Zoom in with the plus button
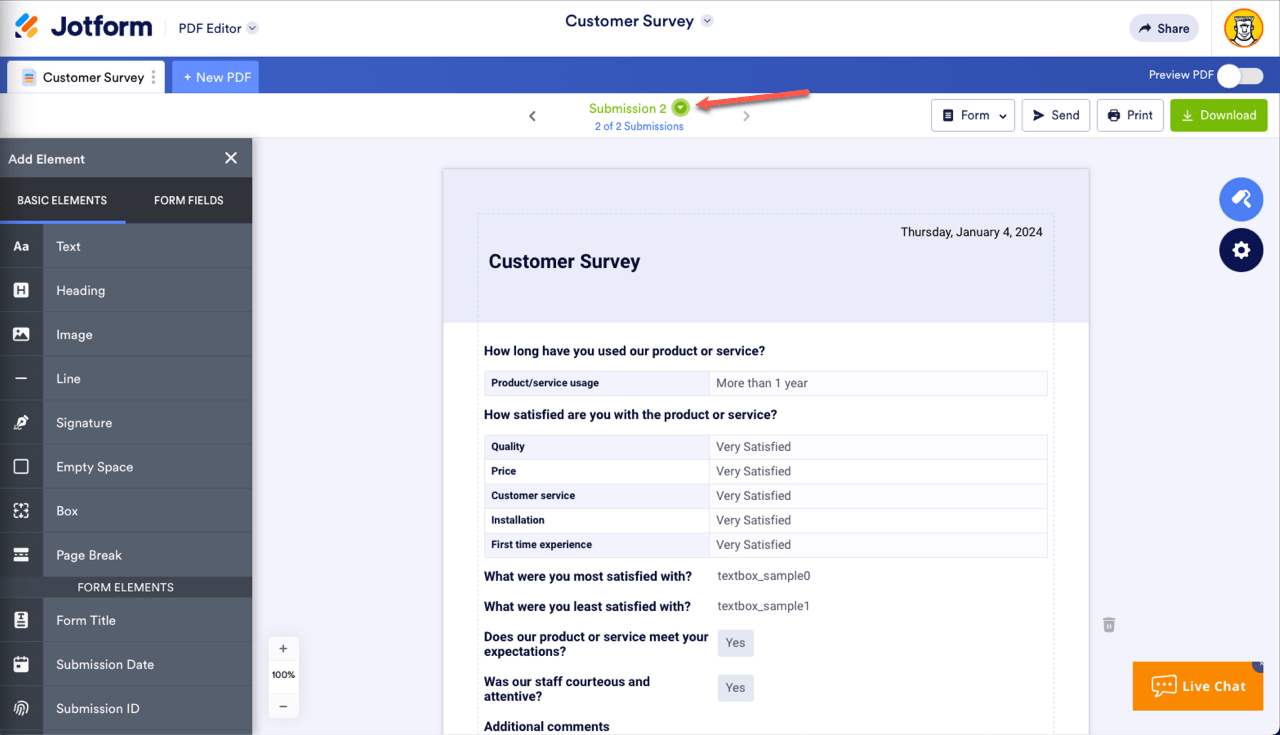 [283, 648]
